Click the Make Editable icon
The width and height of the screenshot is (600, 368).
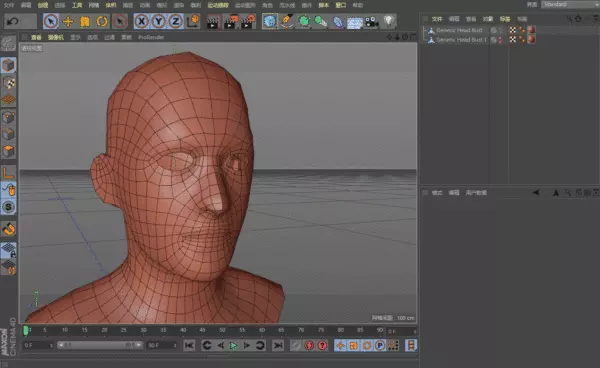pyautogui.click(x=8, y=44)
